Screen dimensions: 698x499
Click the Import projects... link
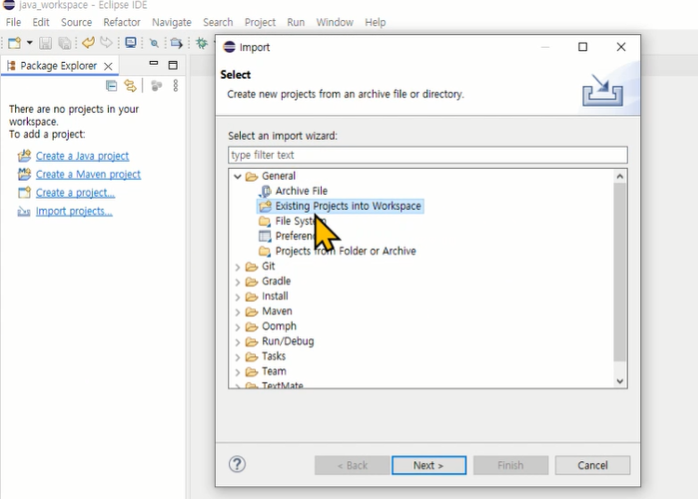(74, 211)
